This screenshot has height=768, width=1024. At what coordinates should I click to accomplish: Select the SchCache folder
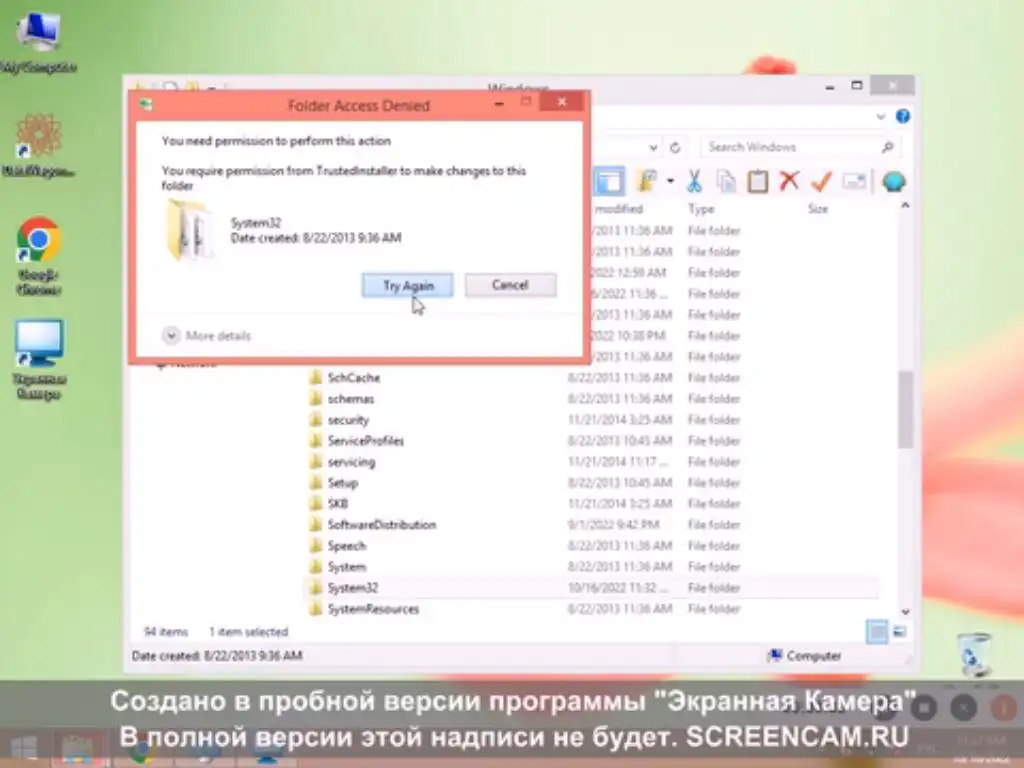(x=353, y=377)
